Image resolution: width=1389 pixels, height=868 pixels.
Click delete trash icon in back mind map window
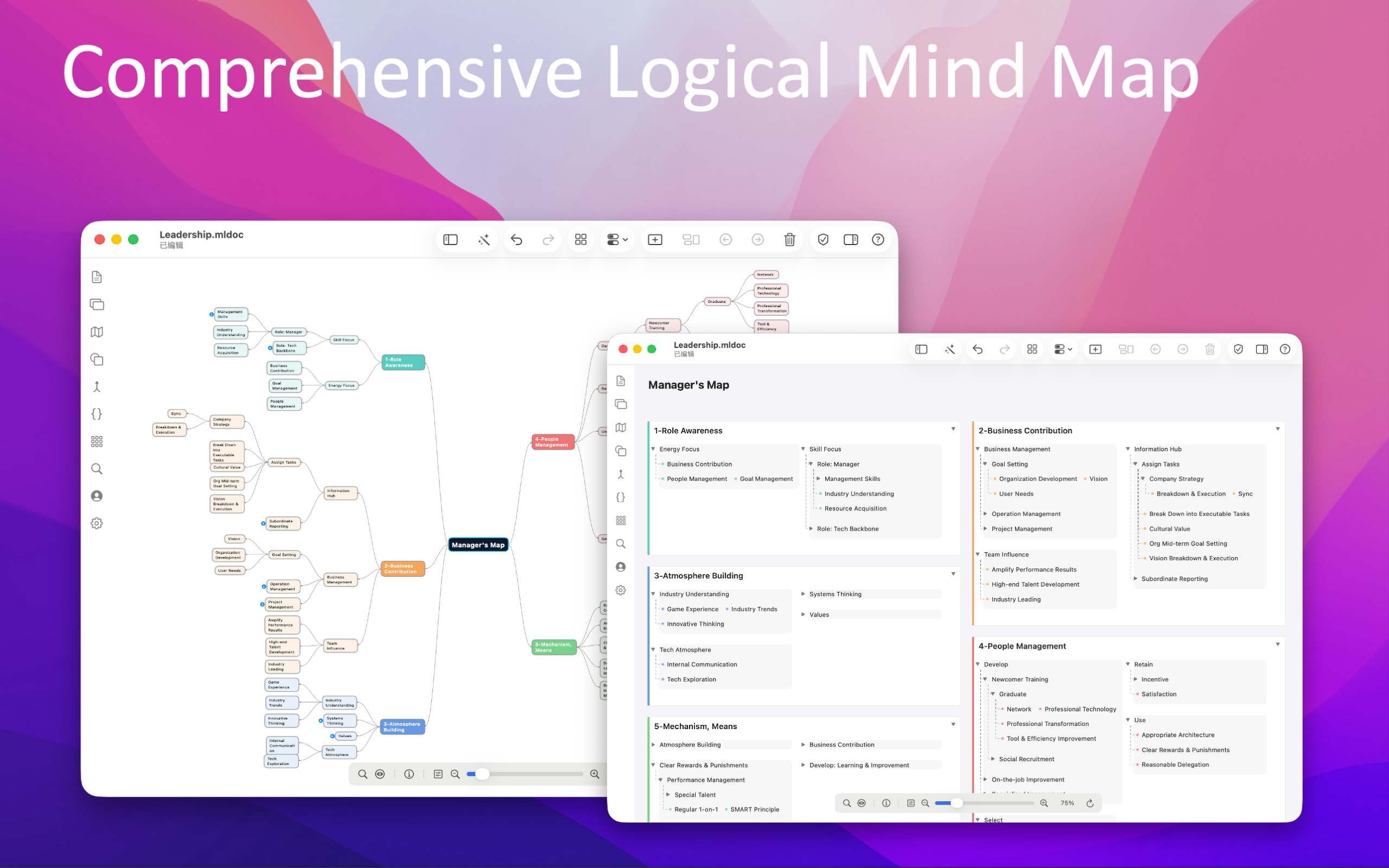(x=790, y=239)
